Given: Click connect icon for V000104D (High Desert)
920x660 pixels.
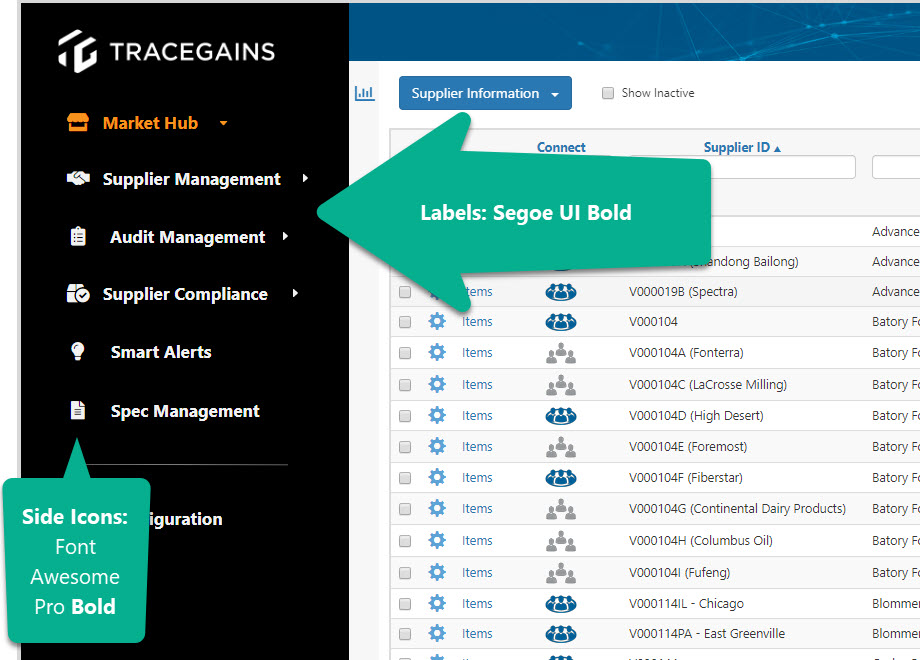Looking at the screenshot, I should tap(561, 416).
